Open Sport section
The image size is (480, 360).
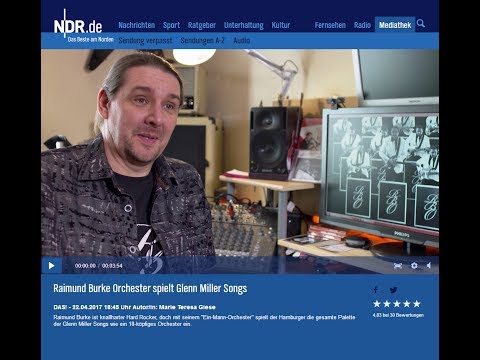[171, 25]
